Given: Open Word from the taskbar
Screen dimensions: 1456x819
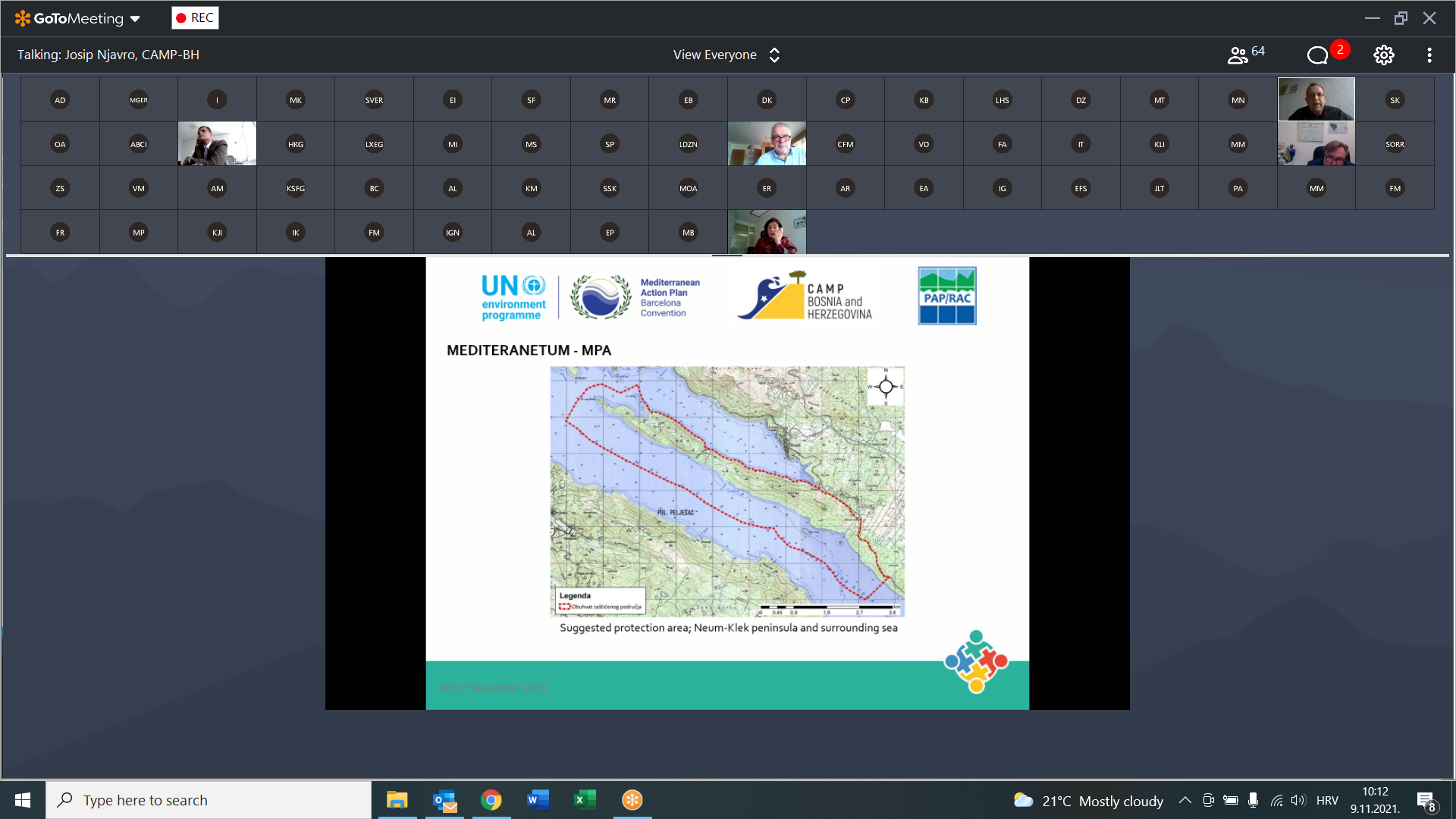Looking at the screenshot, I should click(538, 800).
